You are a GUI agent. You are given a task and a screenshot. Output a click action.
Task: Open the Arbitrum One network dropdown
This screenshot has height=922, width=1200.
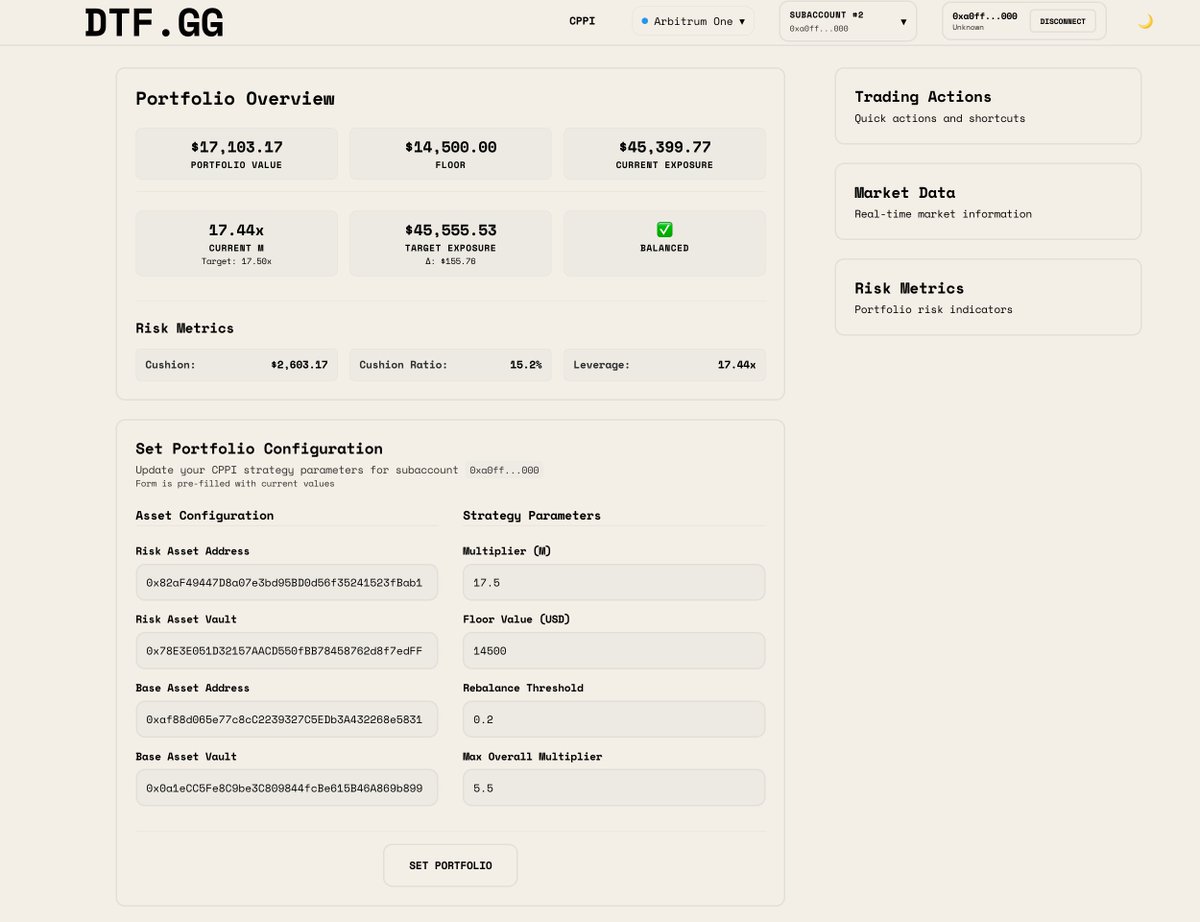coord(693,21)
